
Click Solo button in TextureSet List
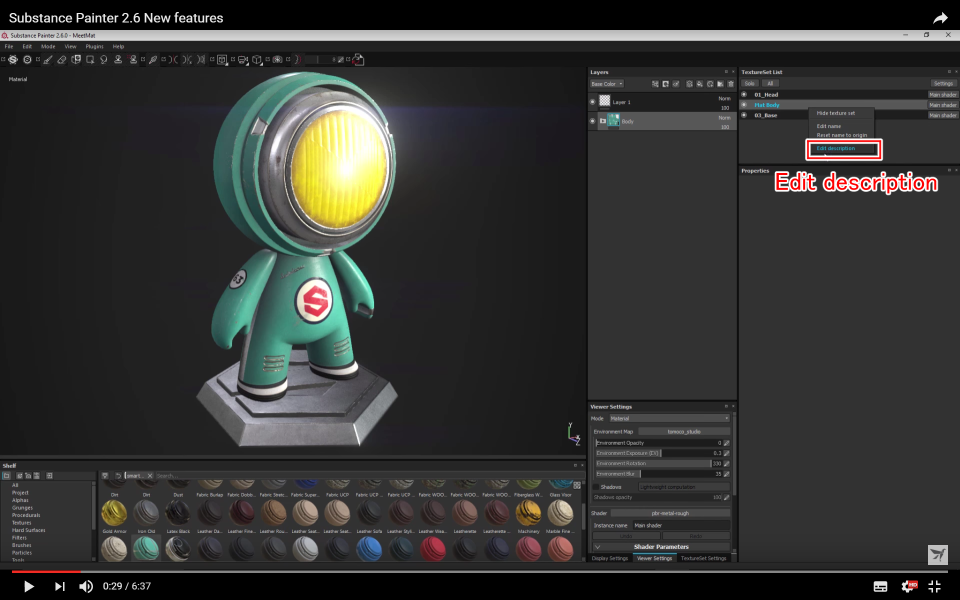pyautogui.click(x=749, y=84)
